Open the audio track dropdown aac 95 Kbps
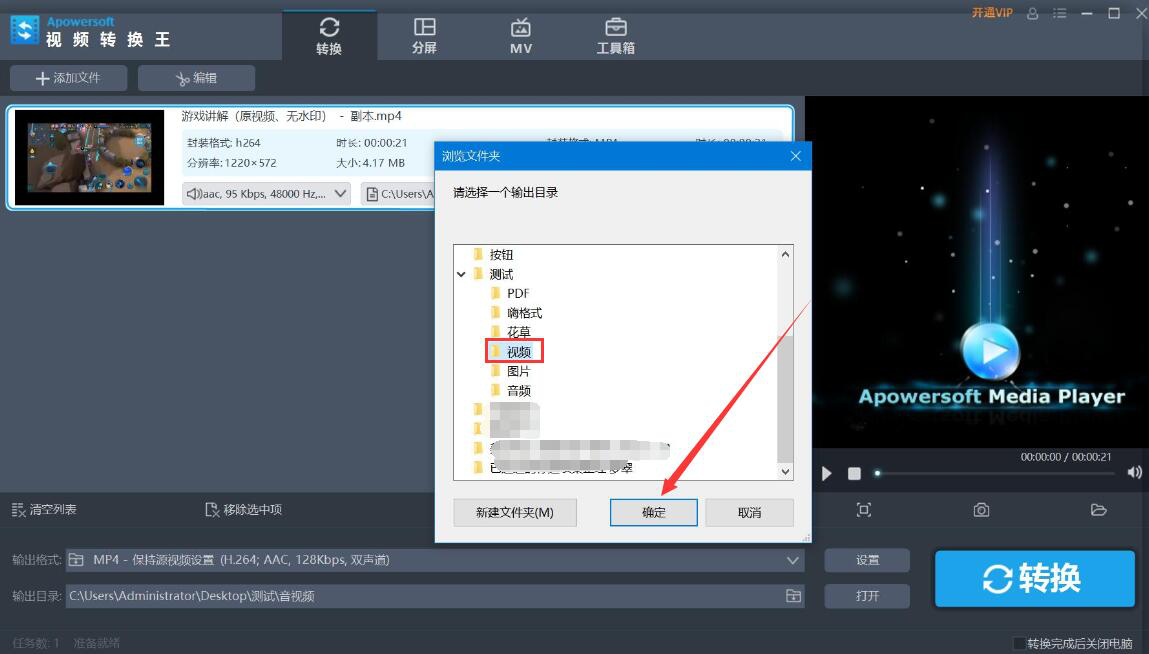Viewport: 1149px width, 654px height. (267, 194)
